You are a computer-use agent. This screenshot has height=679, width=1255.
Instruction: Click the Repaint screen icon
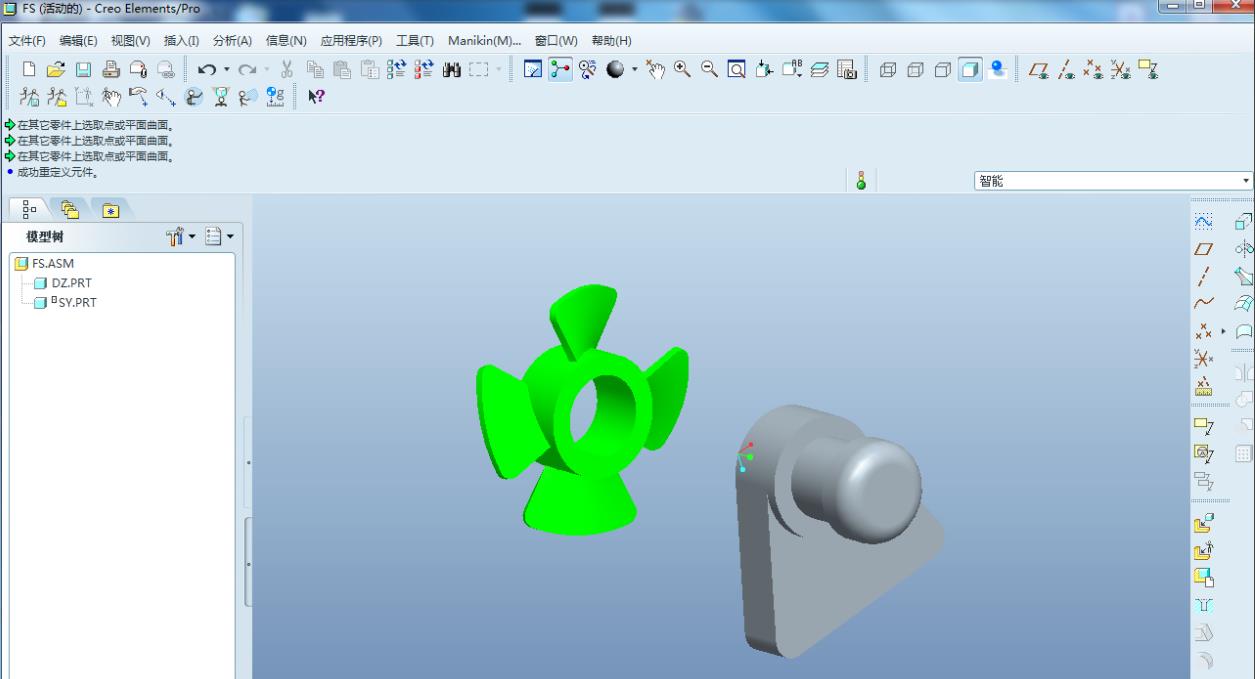[533, 70]
